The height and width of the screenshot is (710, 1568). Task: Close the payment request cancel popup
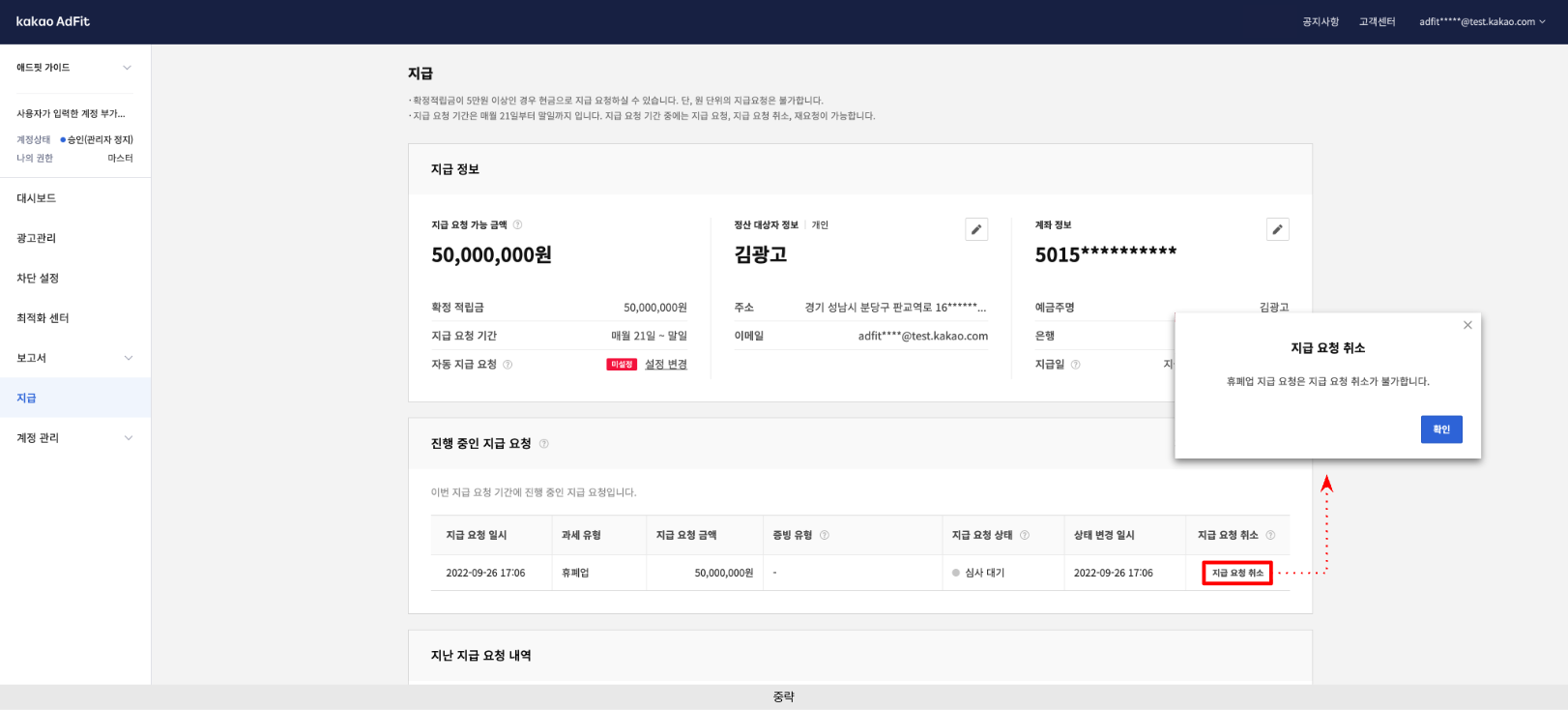pos(1467,325)
